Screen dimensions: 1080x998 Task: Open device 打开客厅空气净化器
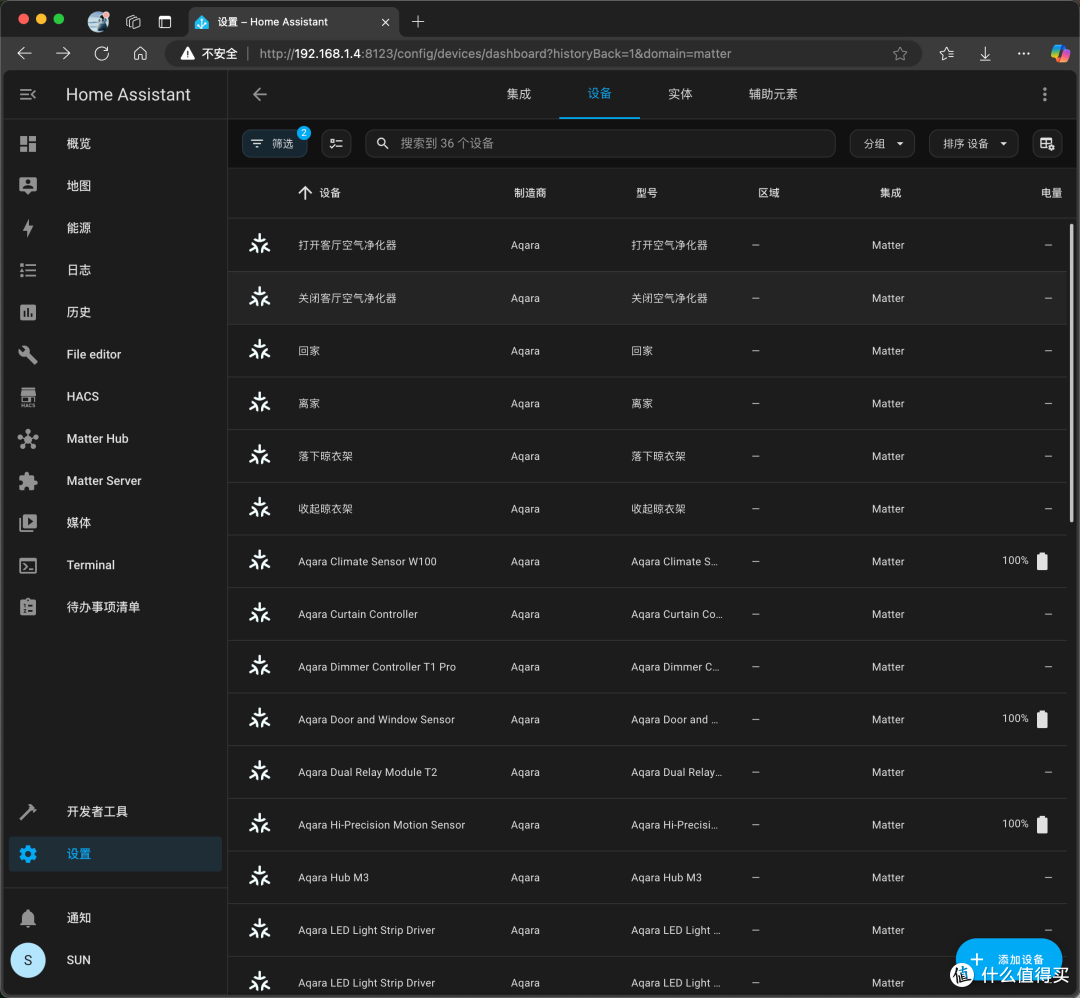click(647, 245)
